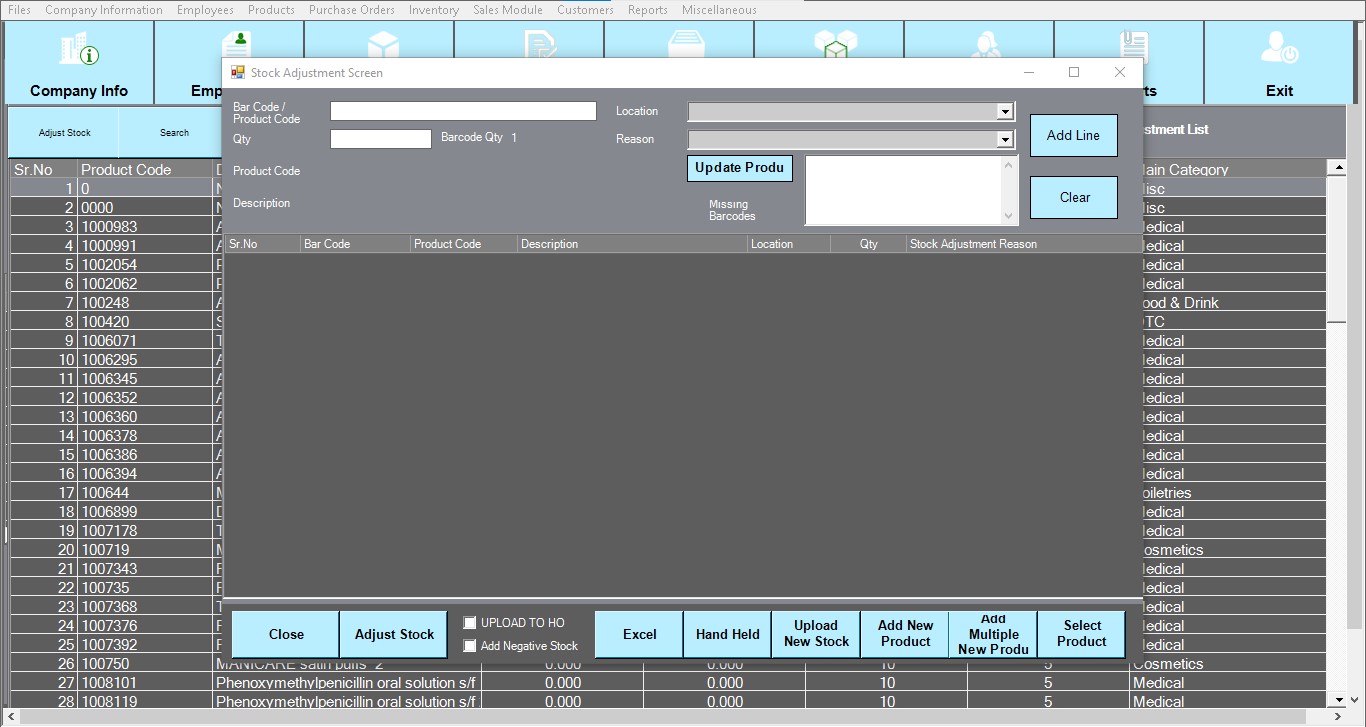The image size is (1366, 727).
Task: Click the Hand Held button
Action: (x=727, y=634)
